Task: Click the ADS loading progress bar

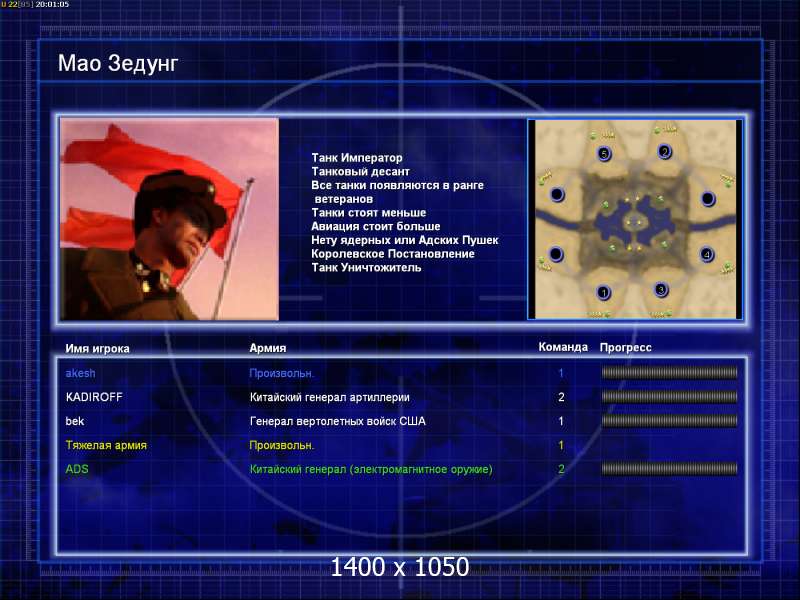Action: [x=669, y=469]
